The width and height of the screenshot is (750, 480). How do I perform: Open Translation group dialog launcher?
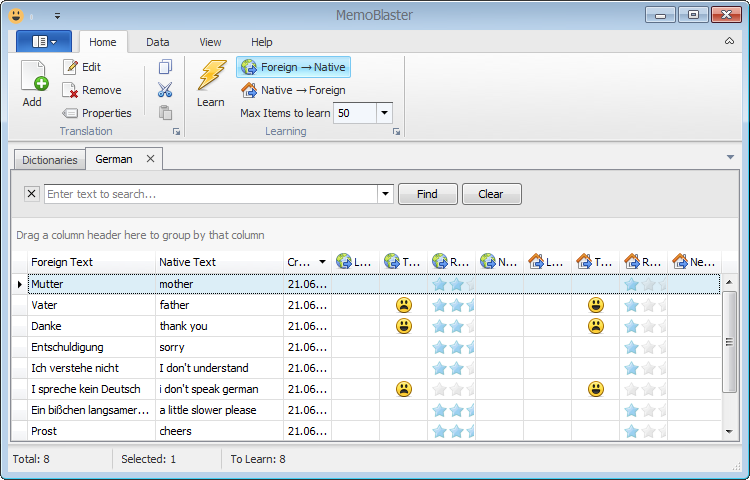tap(176, 131)
